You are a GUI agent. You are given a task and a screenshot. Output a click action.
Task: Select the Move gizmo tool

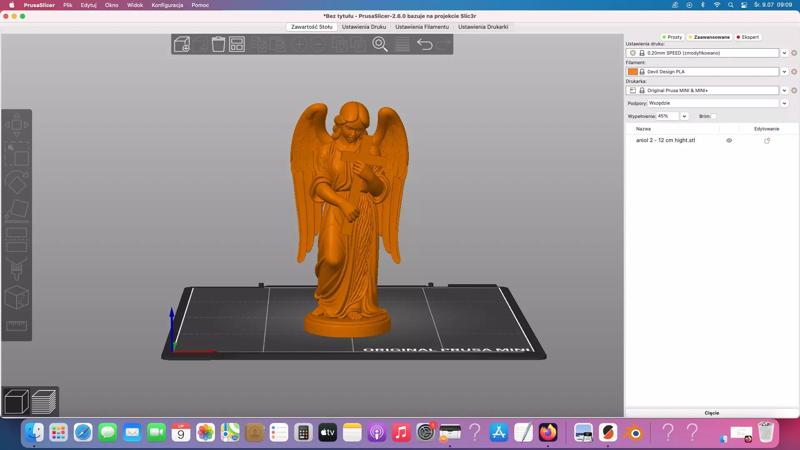(x=17, y=124)
